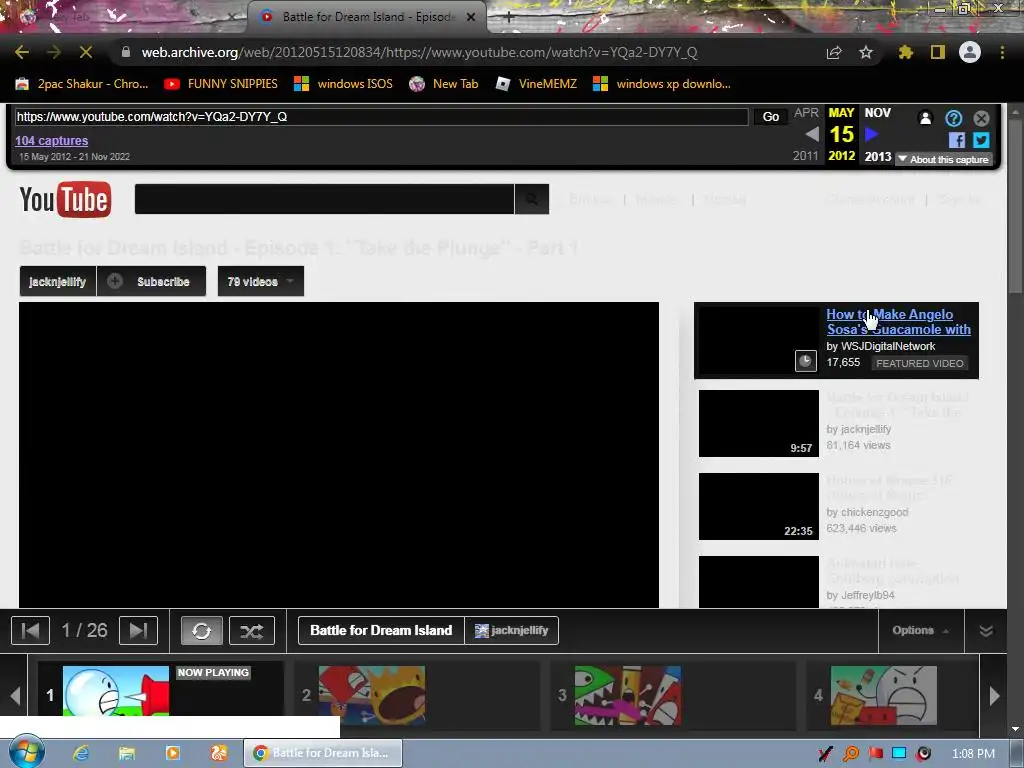Click the YouTube logo

[65, 199]
